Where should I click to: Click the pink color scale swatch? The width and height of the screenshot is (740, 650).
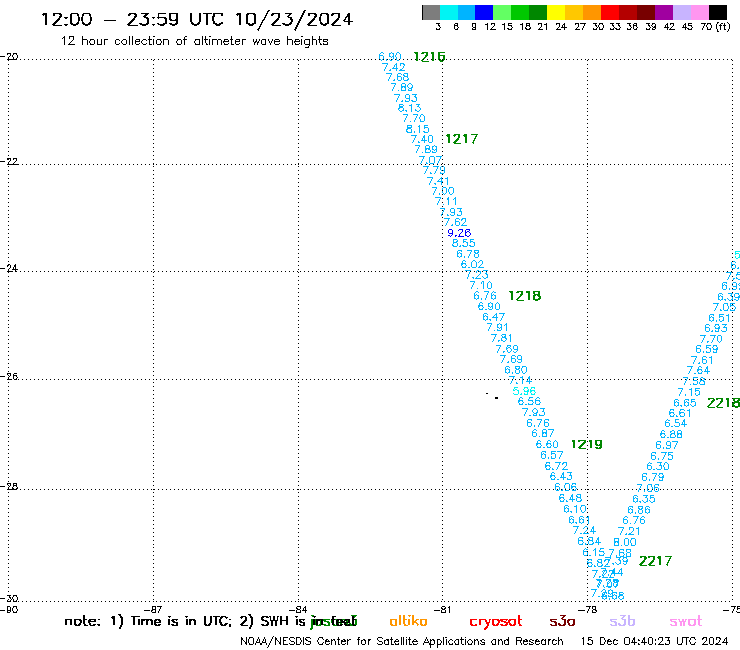pyautogui.click(x=699, y=12)
